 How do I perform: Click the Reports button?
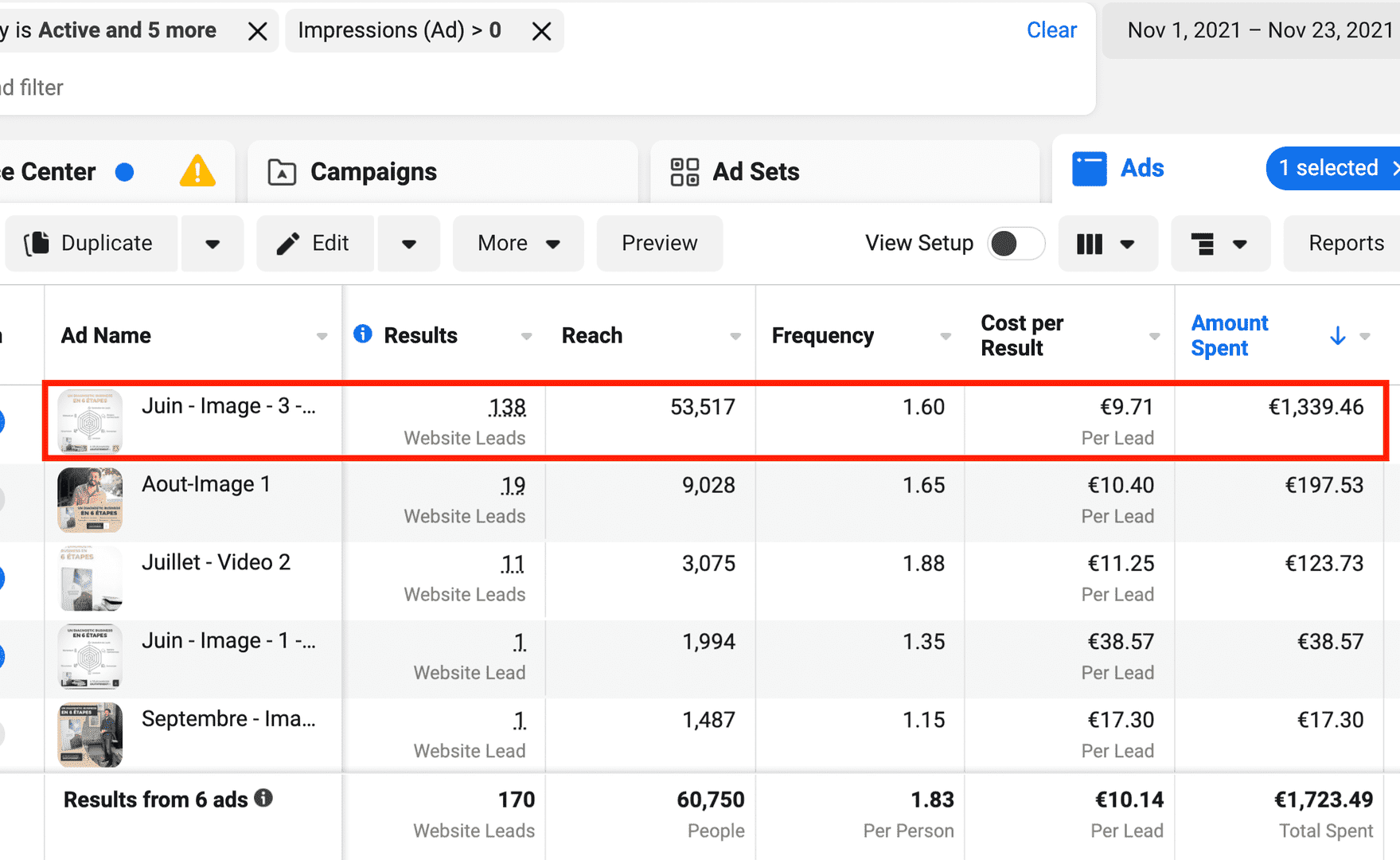[1347, 243]
